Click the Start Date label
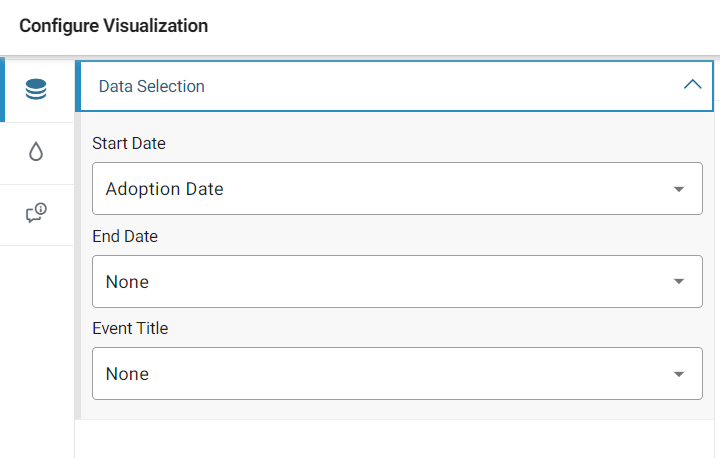 pyautogui.click(x=129, y=143)
